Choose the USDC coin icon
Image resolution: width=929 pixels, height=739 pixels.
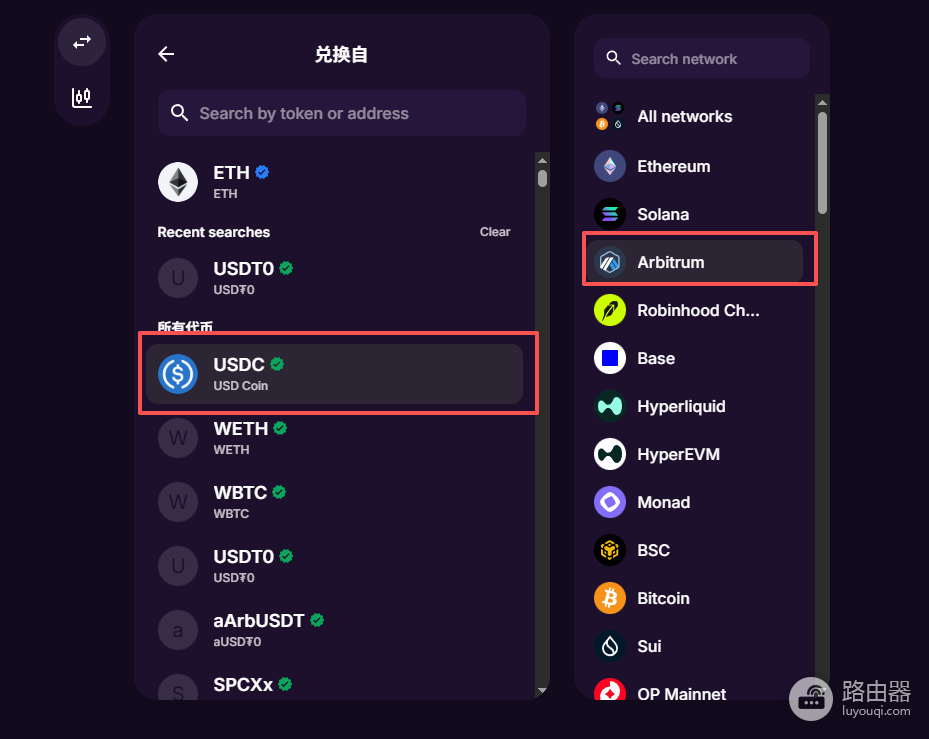178,374
